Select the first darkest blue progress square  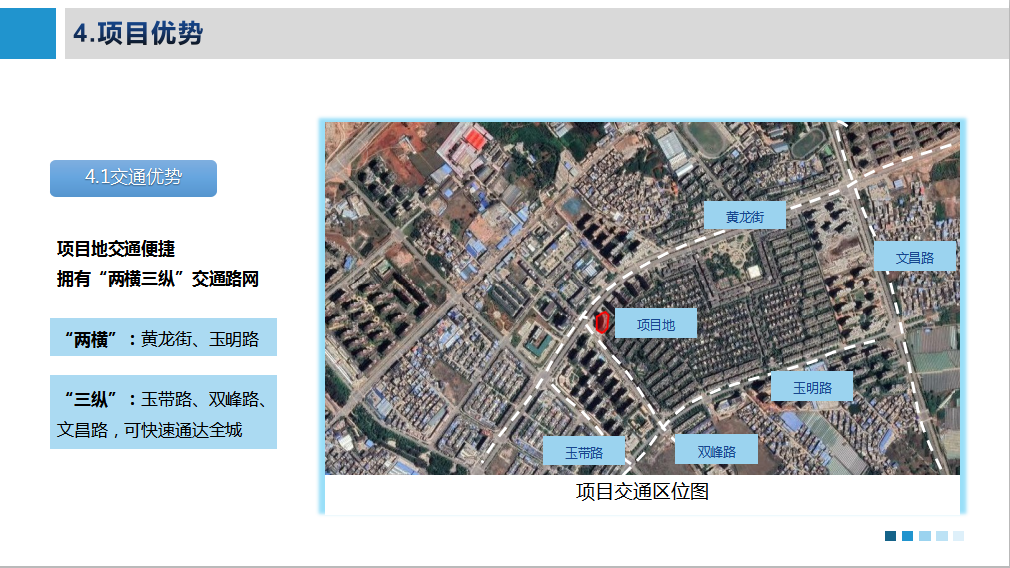pos(890,536)
